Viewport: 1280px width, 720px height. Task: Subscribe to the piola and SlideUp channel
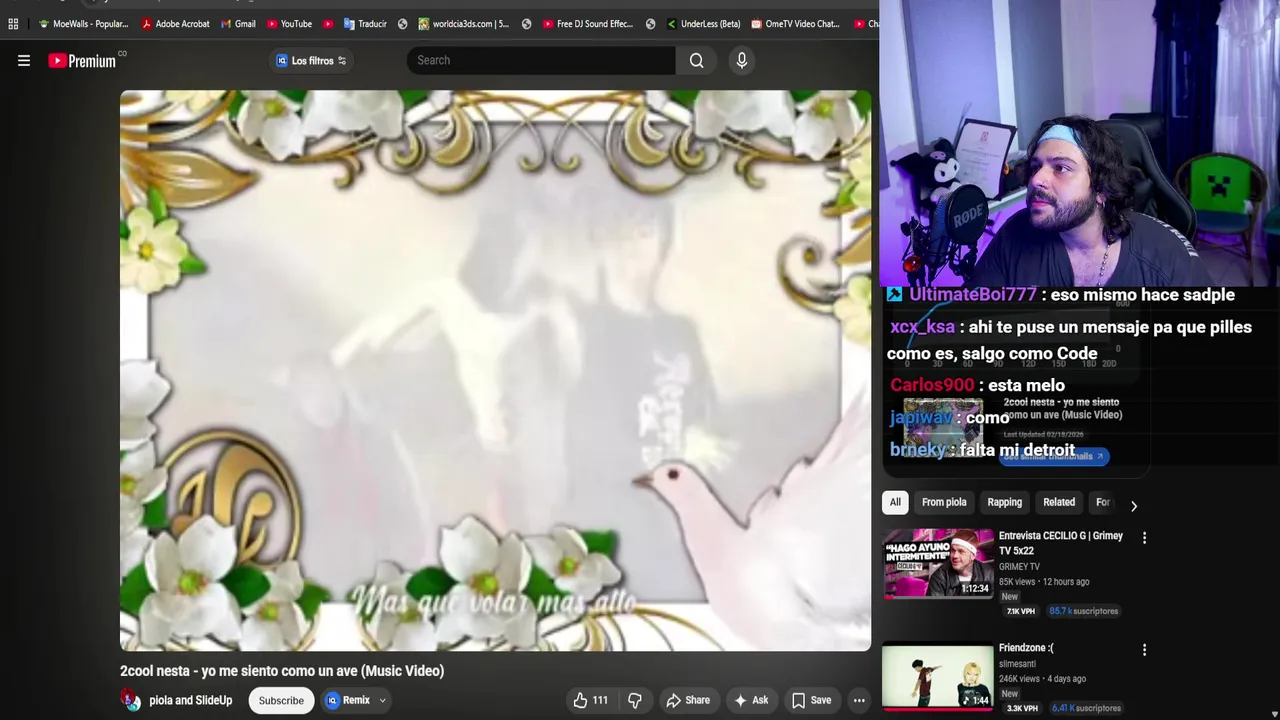click(281, 700)
